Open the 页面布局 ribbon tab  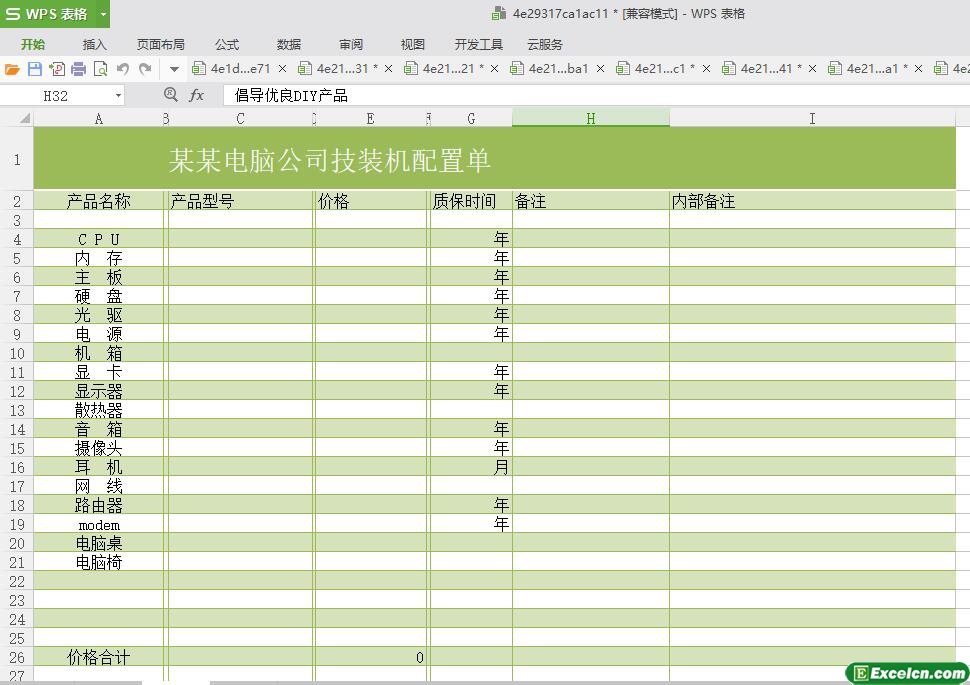pyautogui.click(x=161, y=45)
